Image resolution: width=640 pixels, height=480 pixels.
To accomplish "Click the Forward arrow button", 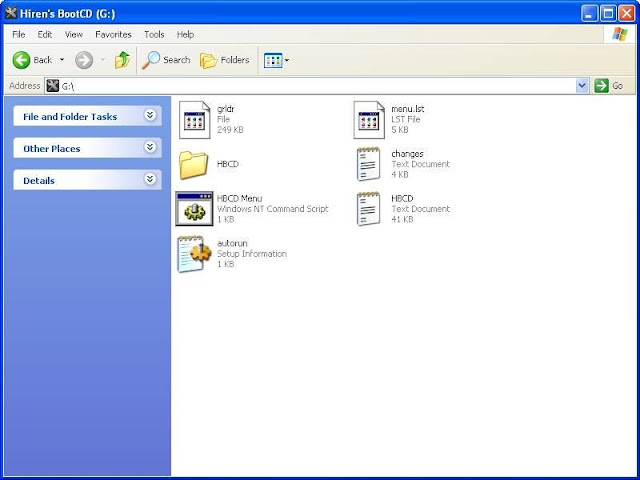I will click(x=84, y=60).
